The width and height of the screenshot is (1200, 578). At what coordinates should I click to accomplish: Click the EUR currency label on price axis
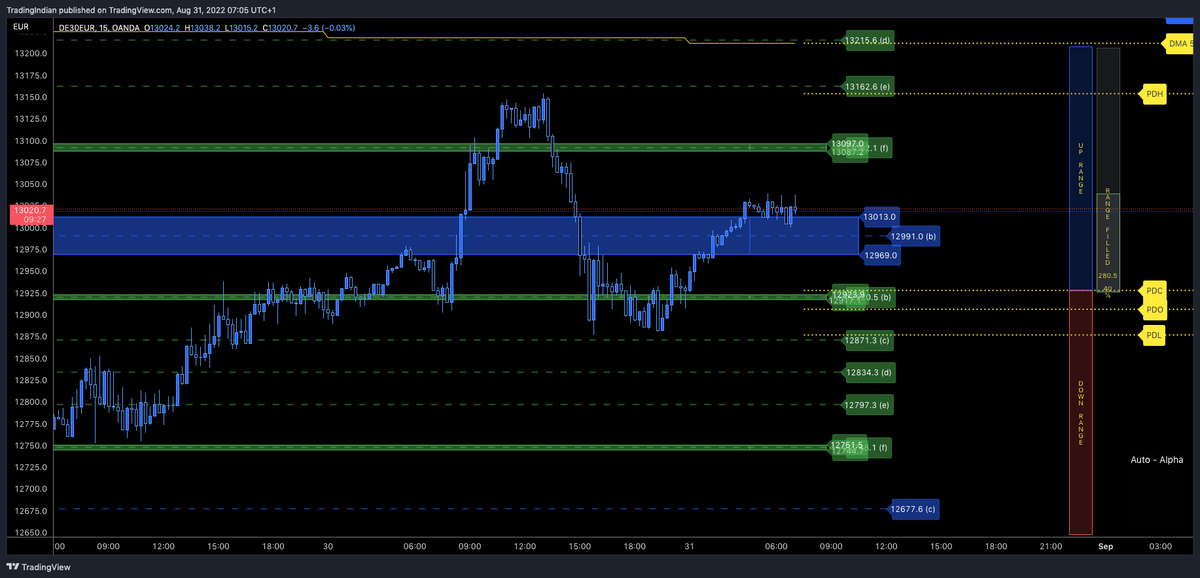tap(21, 27)
